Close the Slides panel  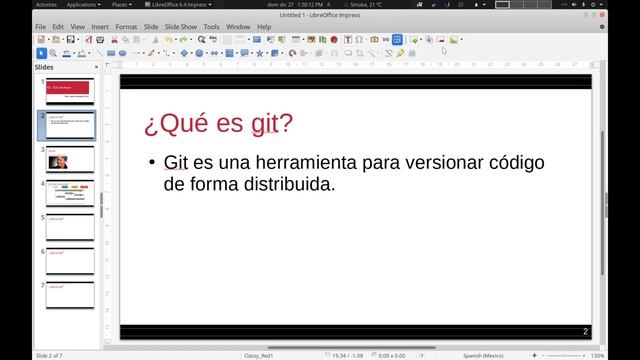click(x=96, y=67)
